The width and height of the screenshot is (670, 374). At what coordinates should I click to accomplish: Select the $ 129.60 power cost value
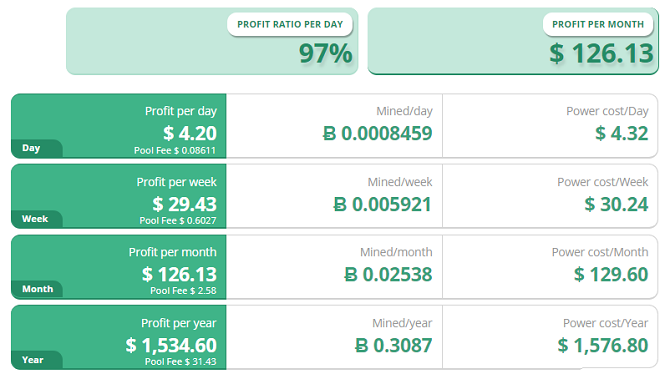611,274
